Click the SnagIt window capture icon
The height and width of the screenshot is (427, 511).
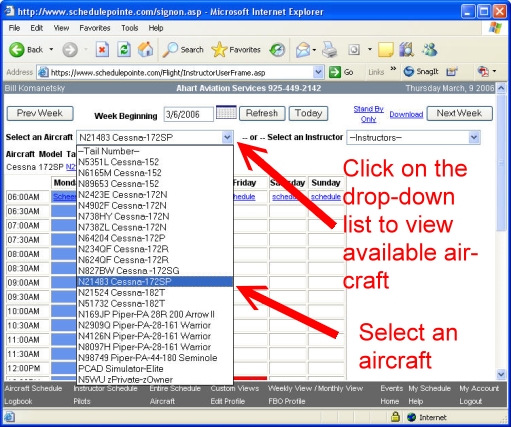coord(452,72)
